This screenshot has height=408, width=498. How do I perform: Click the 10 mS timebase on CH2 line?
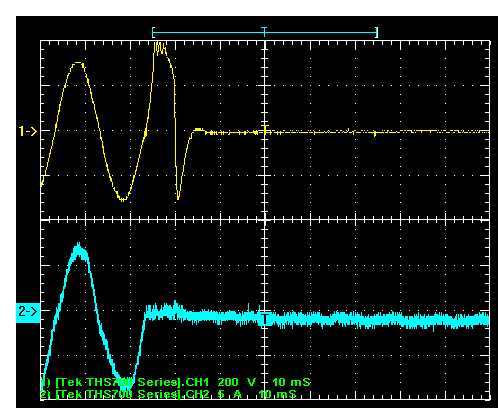277,394
